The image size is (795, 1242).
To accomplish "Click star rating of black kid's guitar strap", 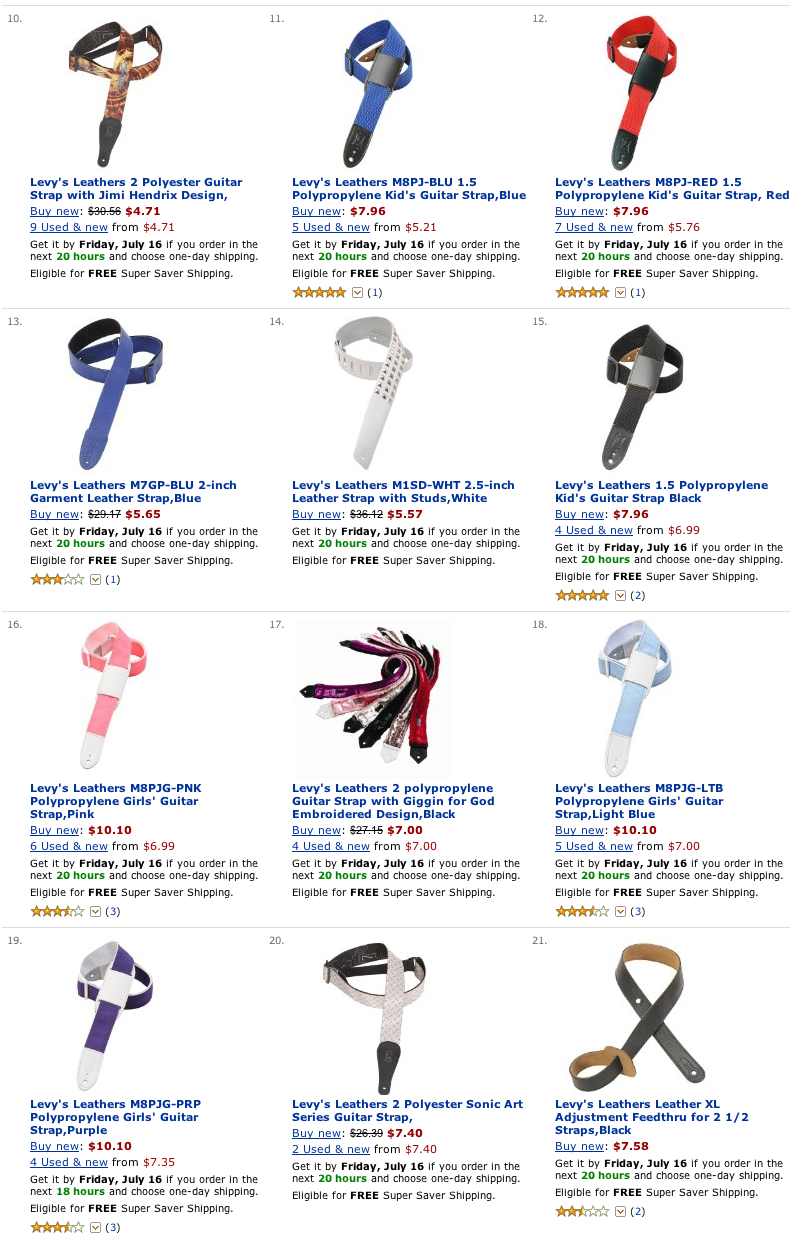I will pyautogui.click(x=582, y=596).
